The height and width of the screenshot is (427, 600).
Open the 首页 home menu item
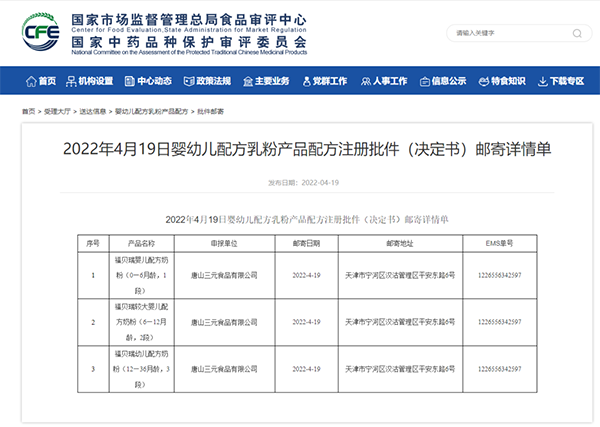(x=36, y=81)
